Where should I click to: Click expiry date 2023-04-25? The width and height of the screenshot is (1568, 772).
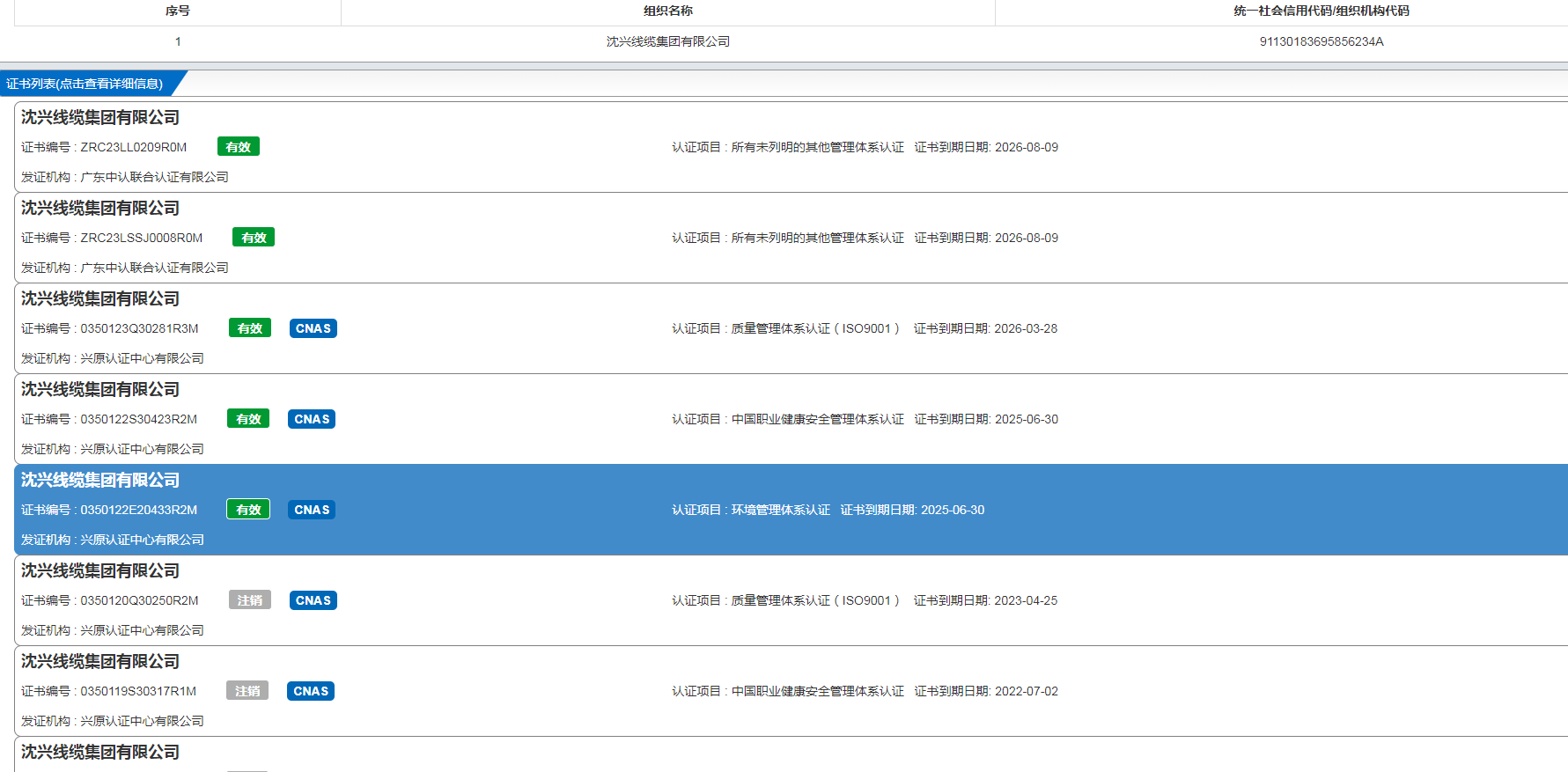(x=1026, y=600)
